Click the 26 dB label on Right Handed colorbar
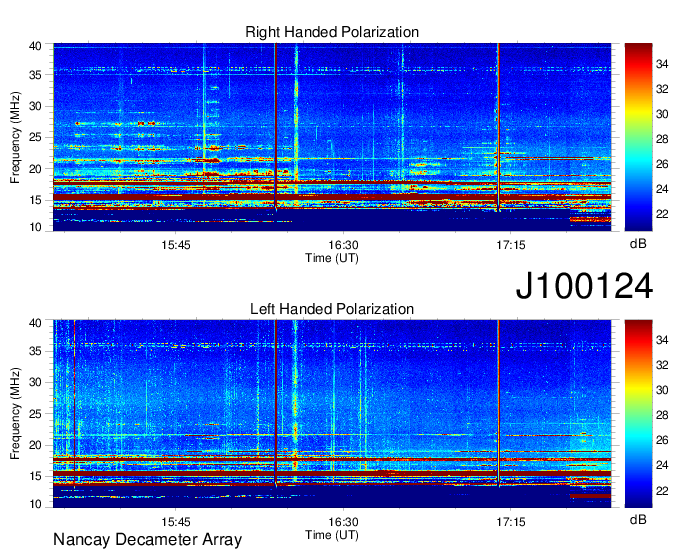The width and height of the screenshot is (680, 552). (x=662, y=164)
